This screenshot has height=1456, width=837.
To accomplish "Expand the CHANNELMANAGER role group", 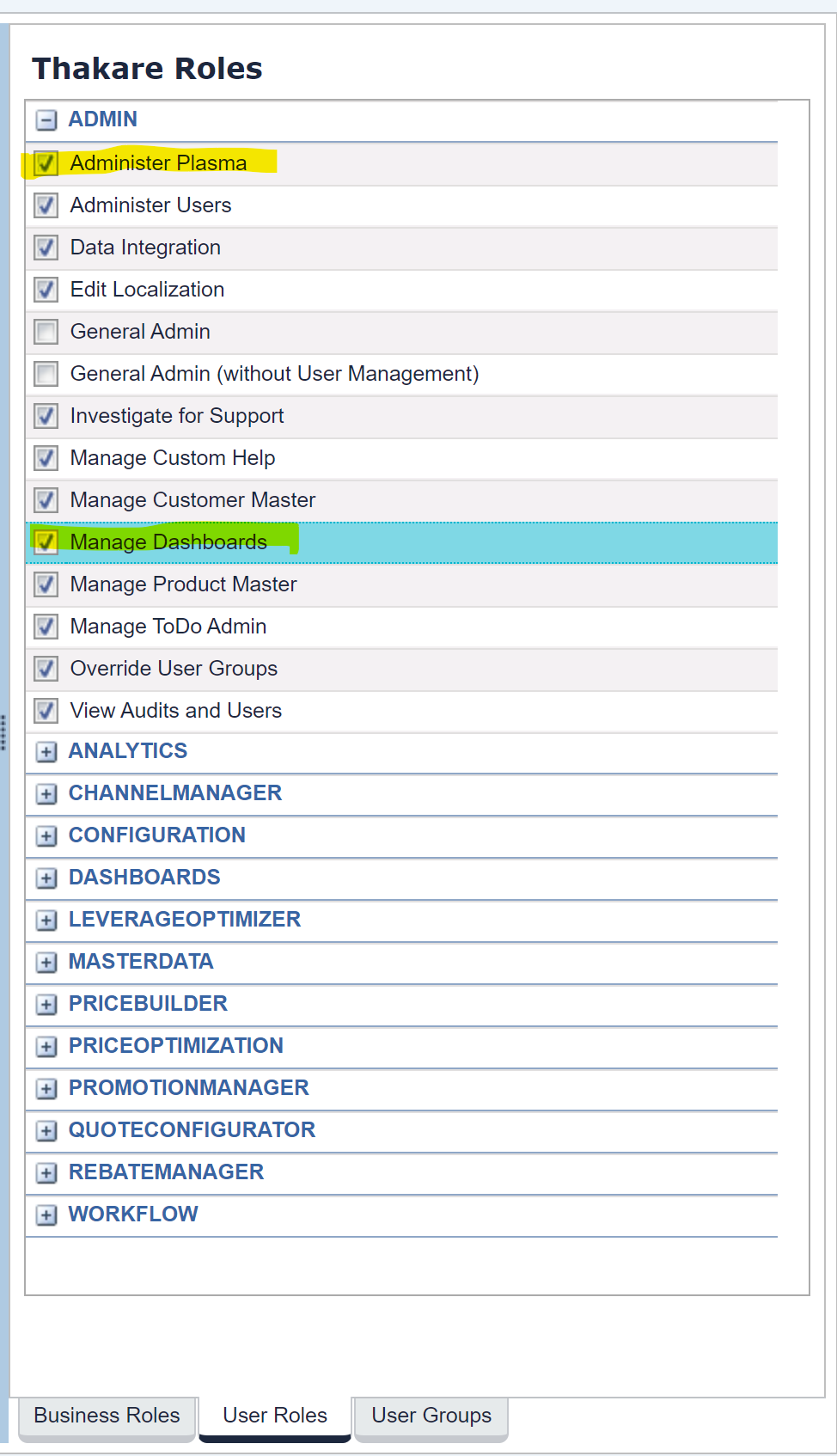I will [x=46, y=794].
